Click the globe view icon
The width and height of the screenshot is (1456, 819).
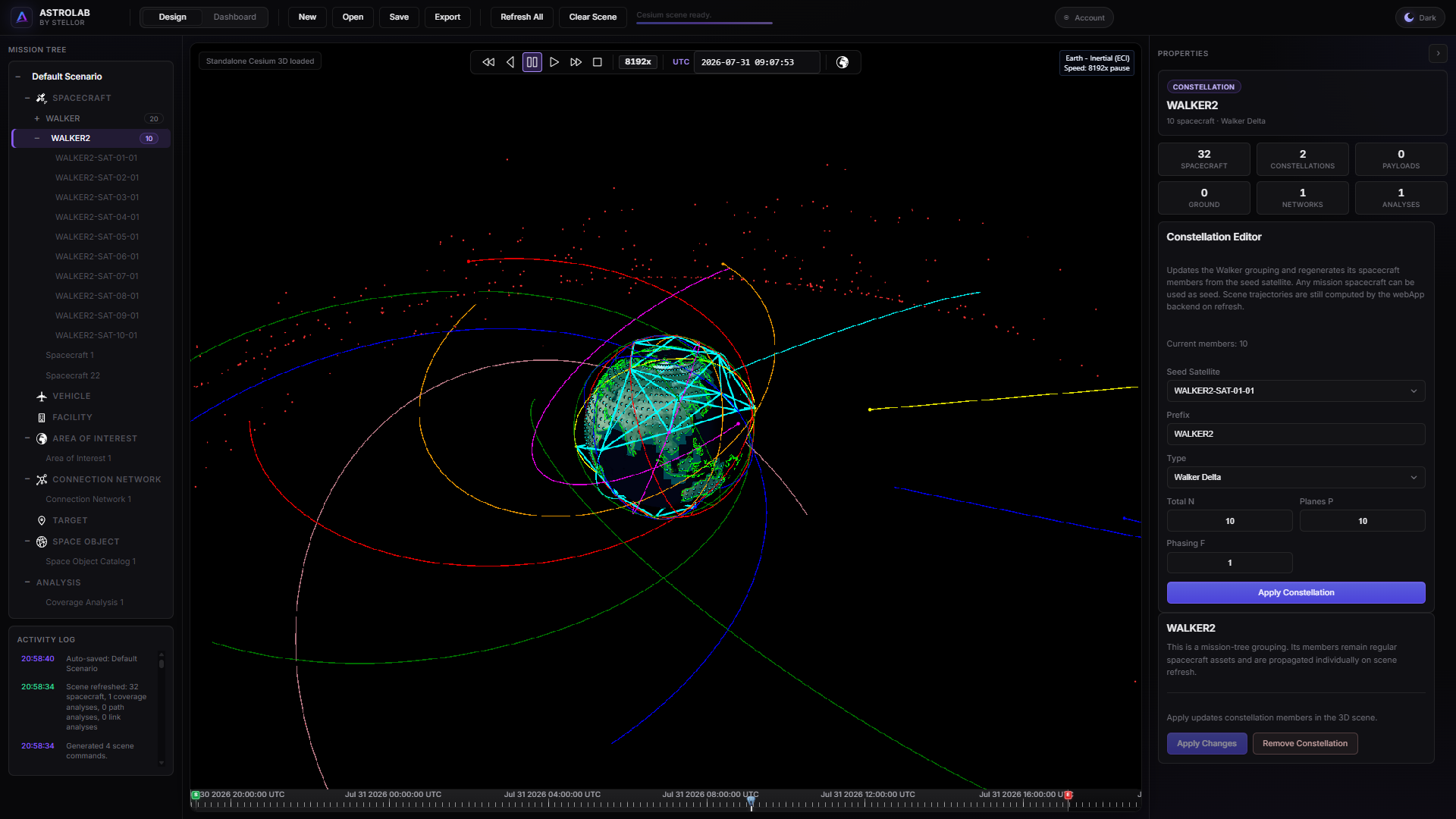pyautogui.click(x=843, y=62)
